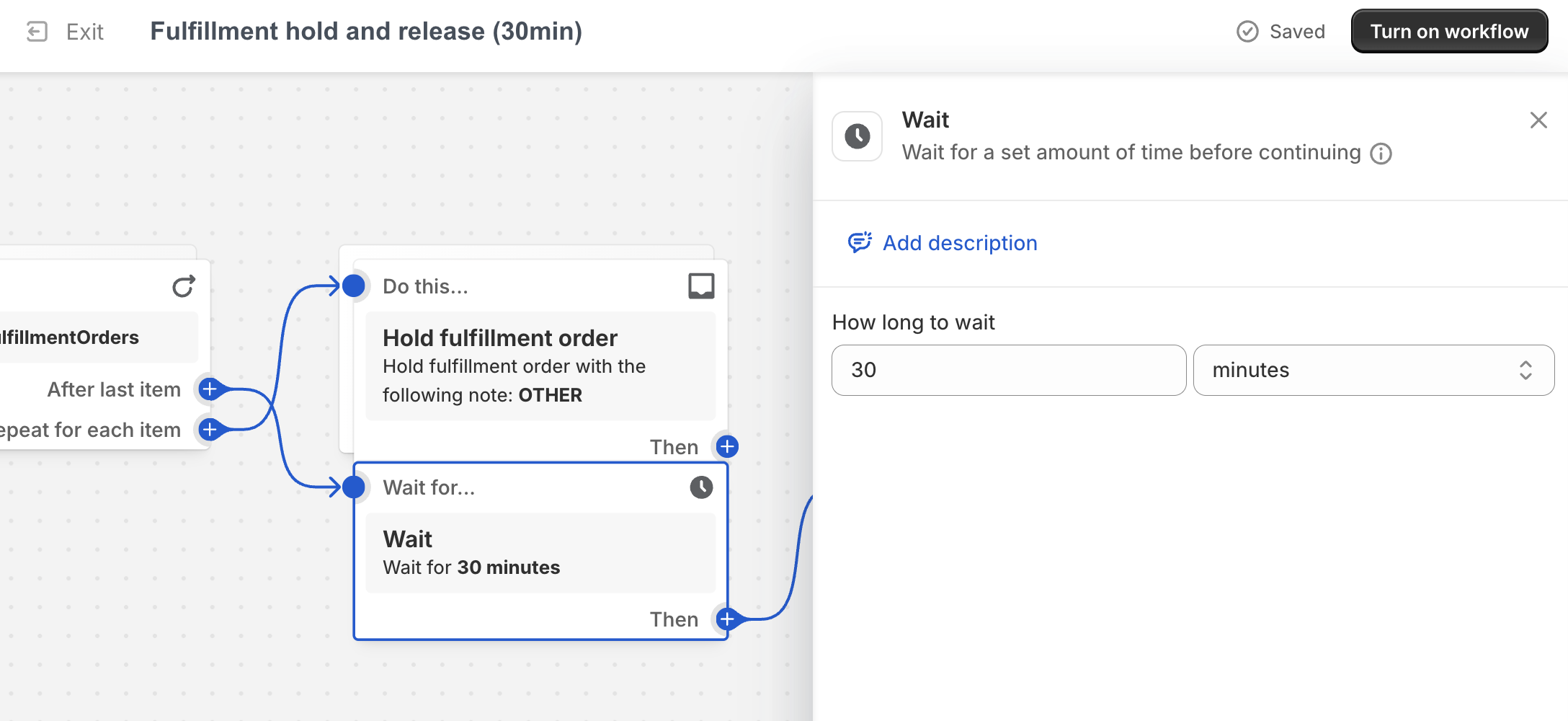1568x721 pixels.
Task: Click the Then plus under the Wait step
Action: 727,619
